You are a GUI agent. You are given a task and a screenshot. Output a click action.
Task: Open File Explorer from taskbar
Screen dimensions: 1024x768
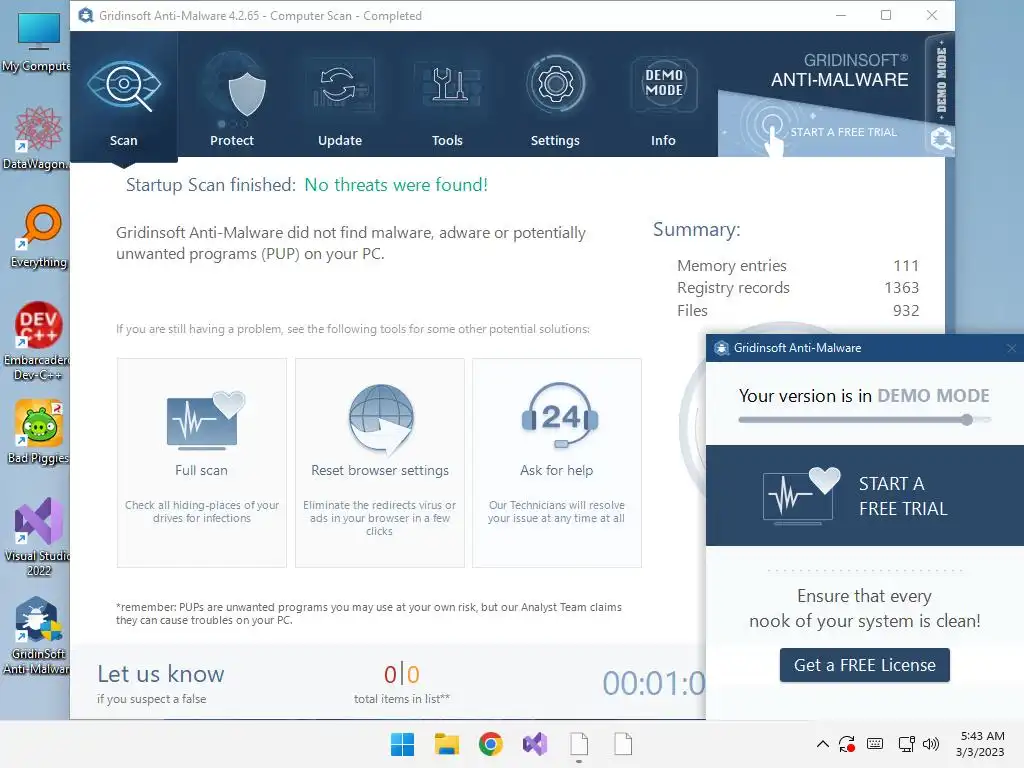(x=447, y=744)
